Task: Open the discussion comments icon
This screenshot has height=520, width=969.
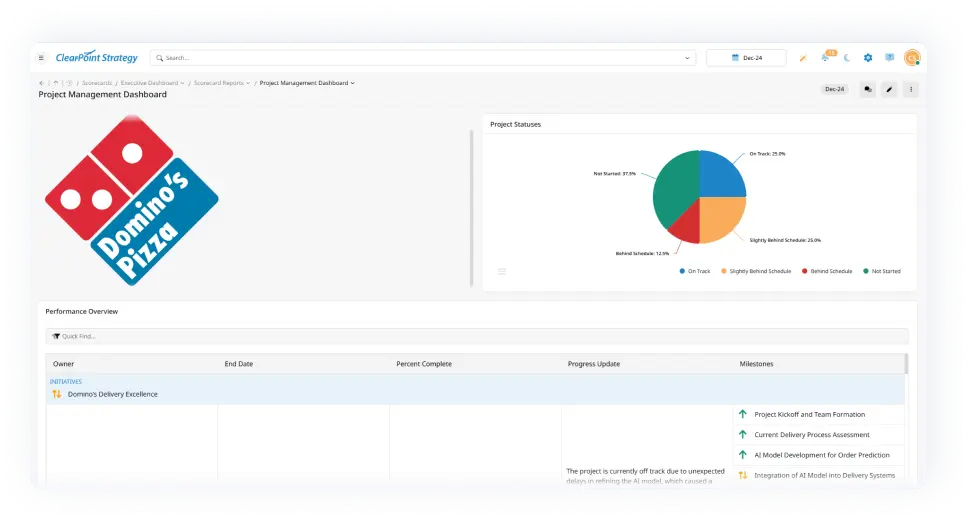Action: (868, 90)
